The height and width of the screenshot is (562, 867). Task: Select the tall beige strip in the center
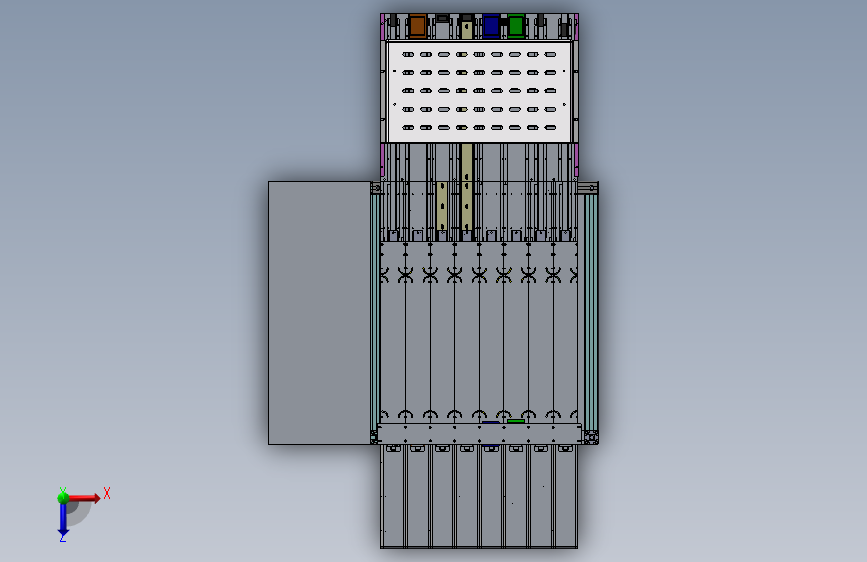click(x=467, y=187)
